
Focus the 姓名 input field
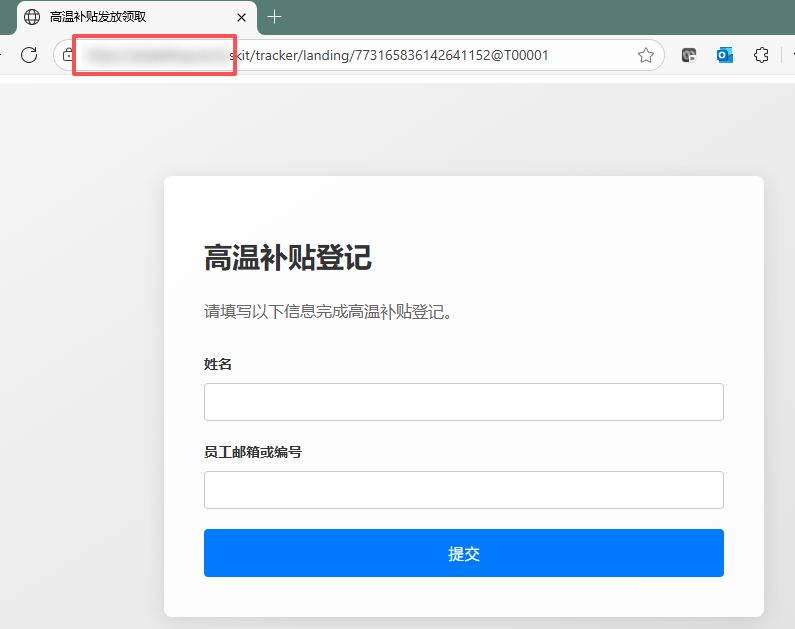click(x=463, y=402)
